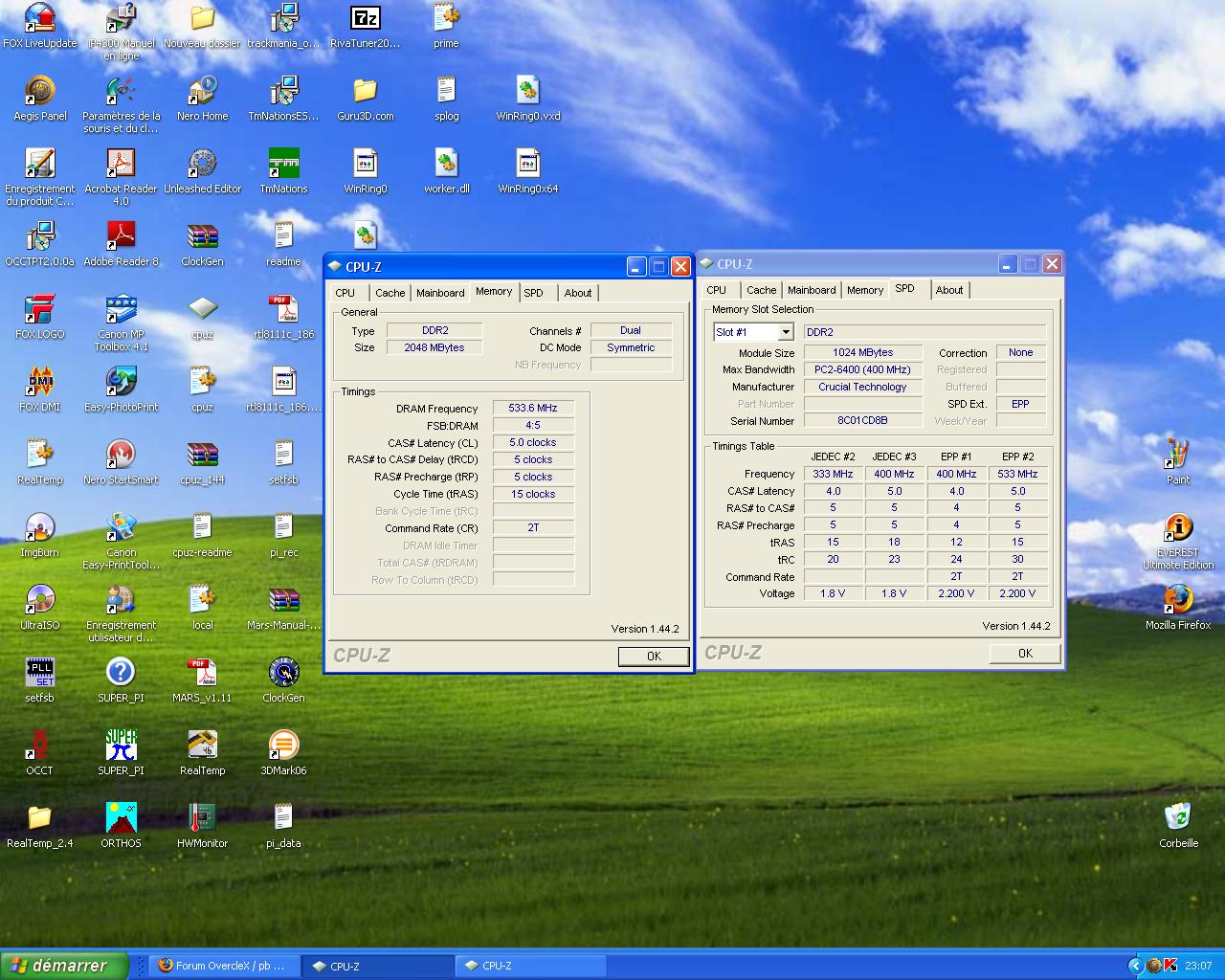Click the Module Size 1024 MBytes field
The image size is (1225, 980).
[x=862, y=352]
